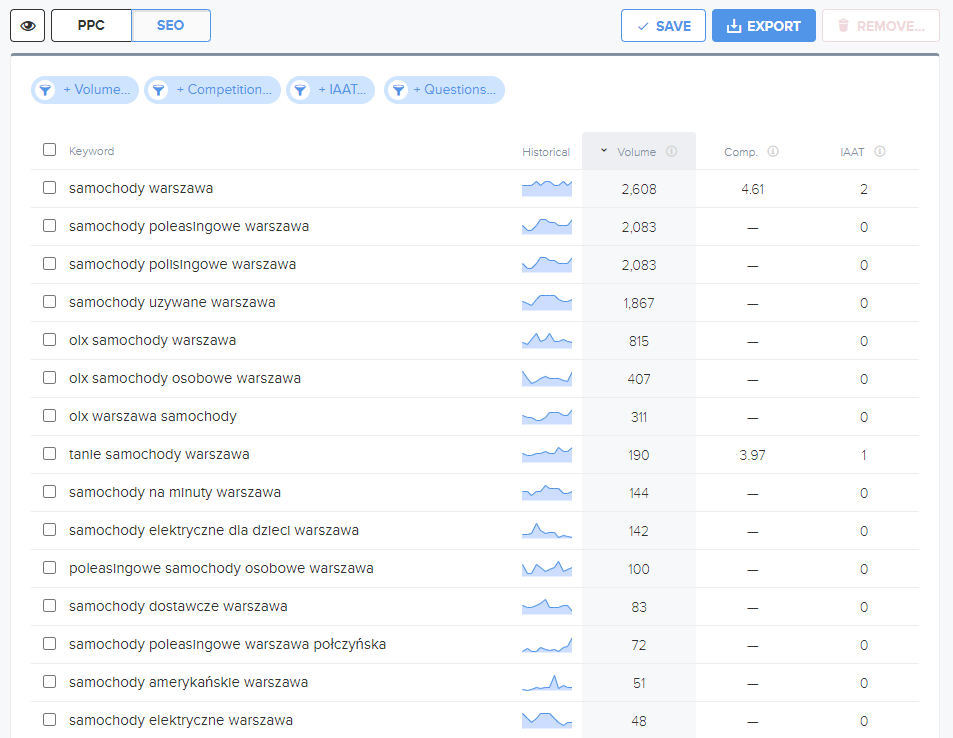Switch to the SEO tab

point(171,26)
